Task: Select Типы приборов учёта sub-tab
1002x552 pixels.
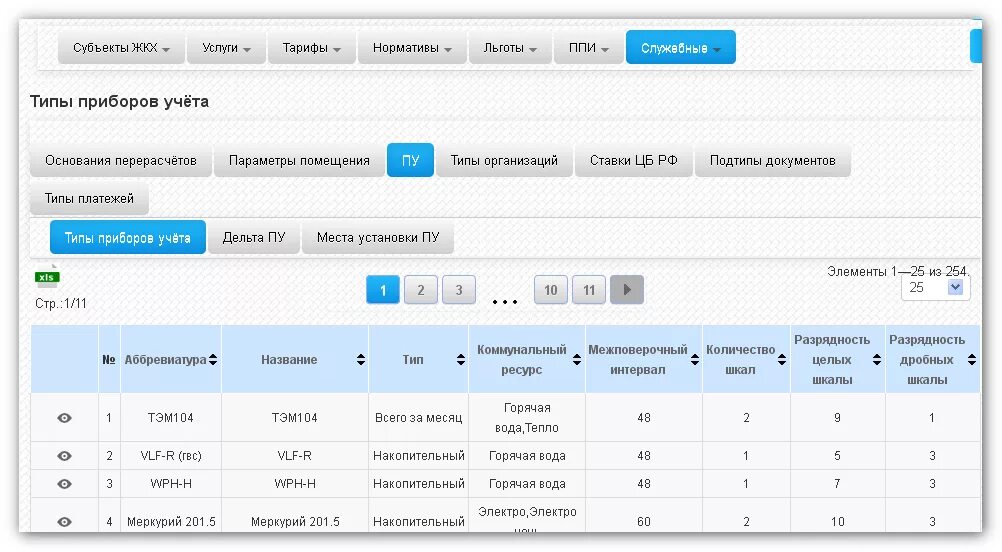Action: coord(128,238)
